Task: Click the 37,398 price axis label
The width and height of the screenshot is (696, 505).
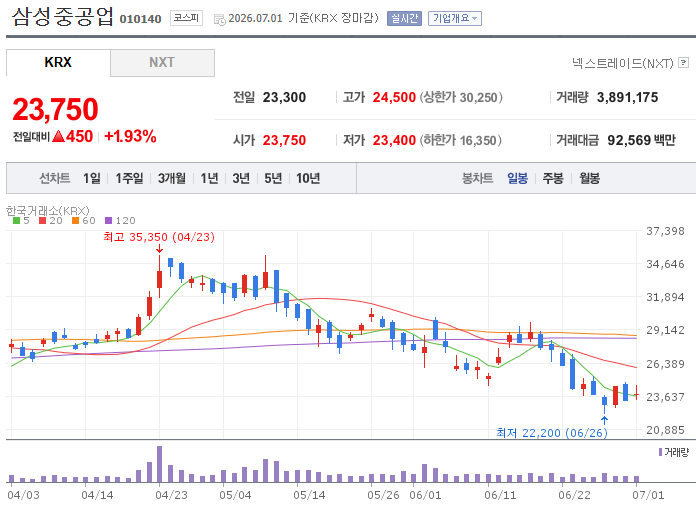Action: coord(665,231)
